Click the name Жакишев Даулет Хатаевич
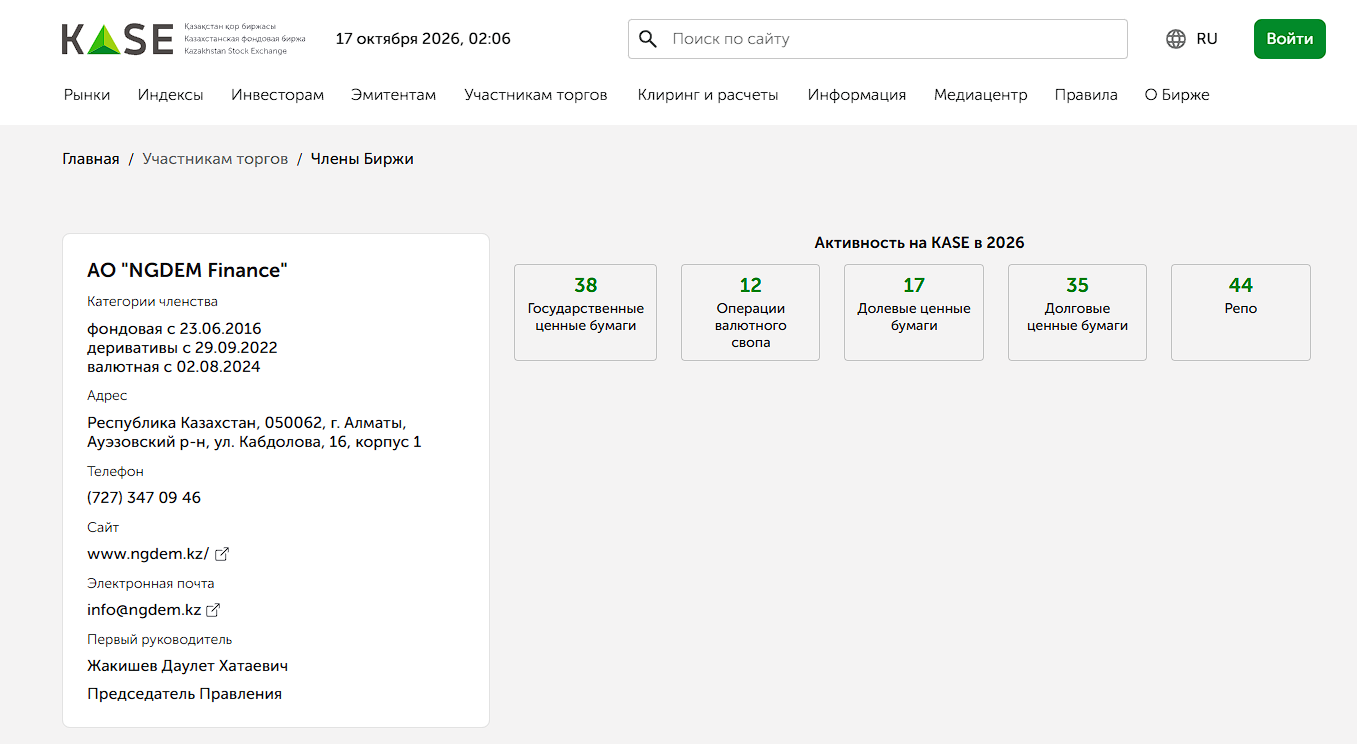This screenshot has height=744, width=1357. coord(188,666)
